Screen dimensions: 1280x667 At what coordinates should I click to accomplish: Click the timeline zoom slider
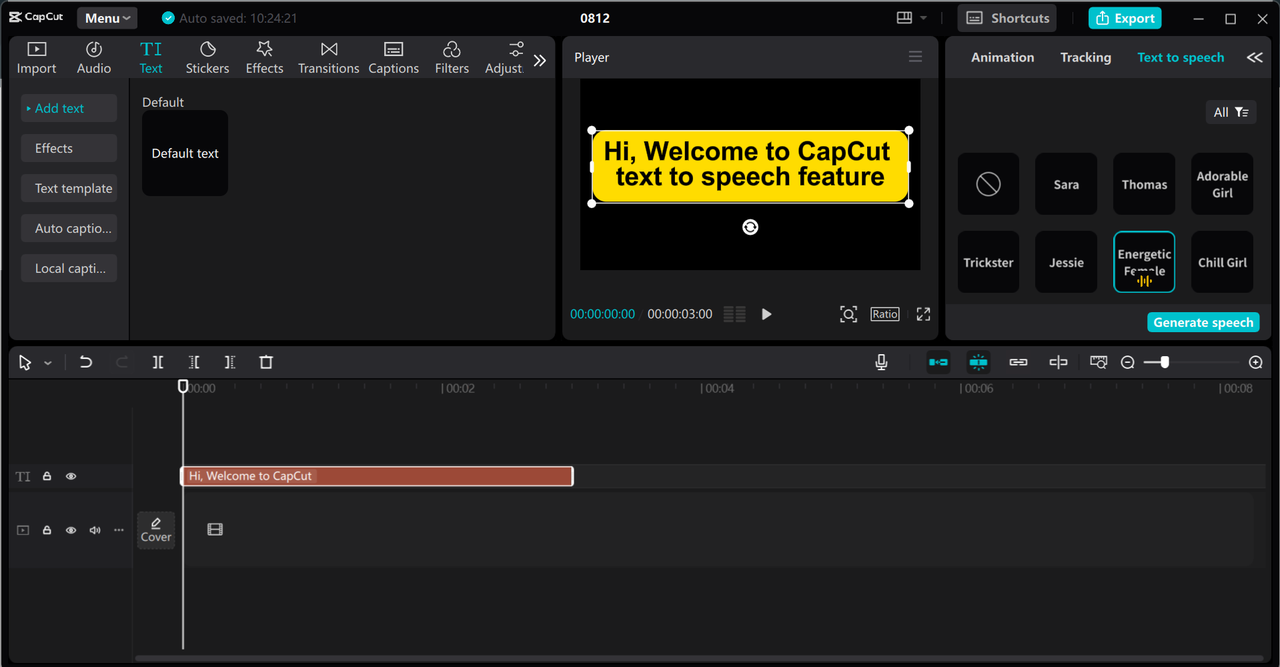tap(1189, 362)
